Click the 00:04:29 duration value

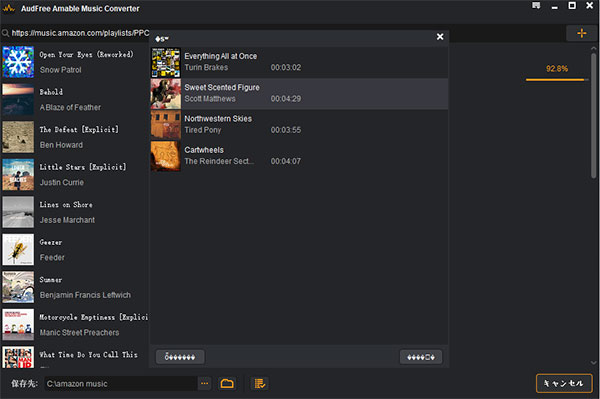286,99
